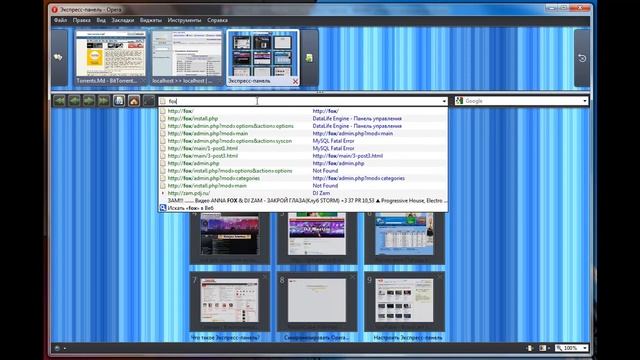
Task: Click the dark square button beside Home
Action: pos(149,101)
